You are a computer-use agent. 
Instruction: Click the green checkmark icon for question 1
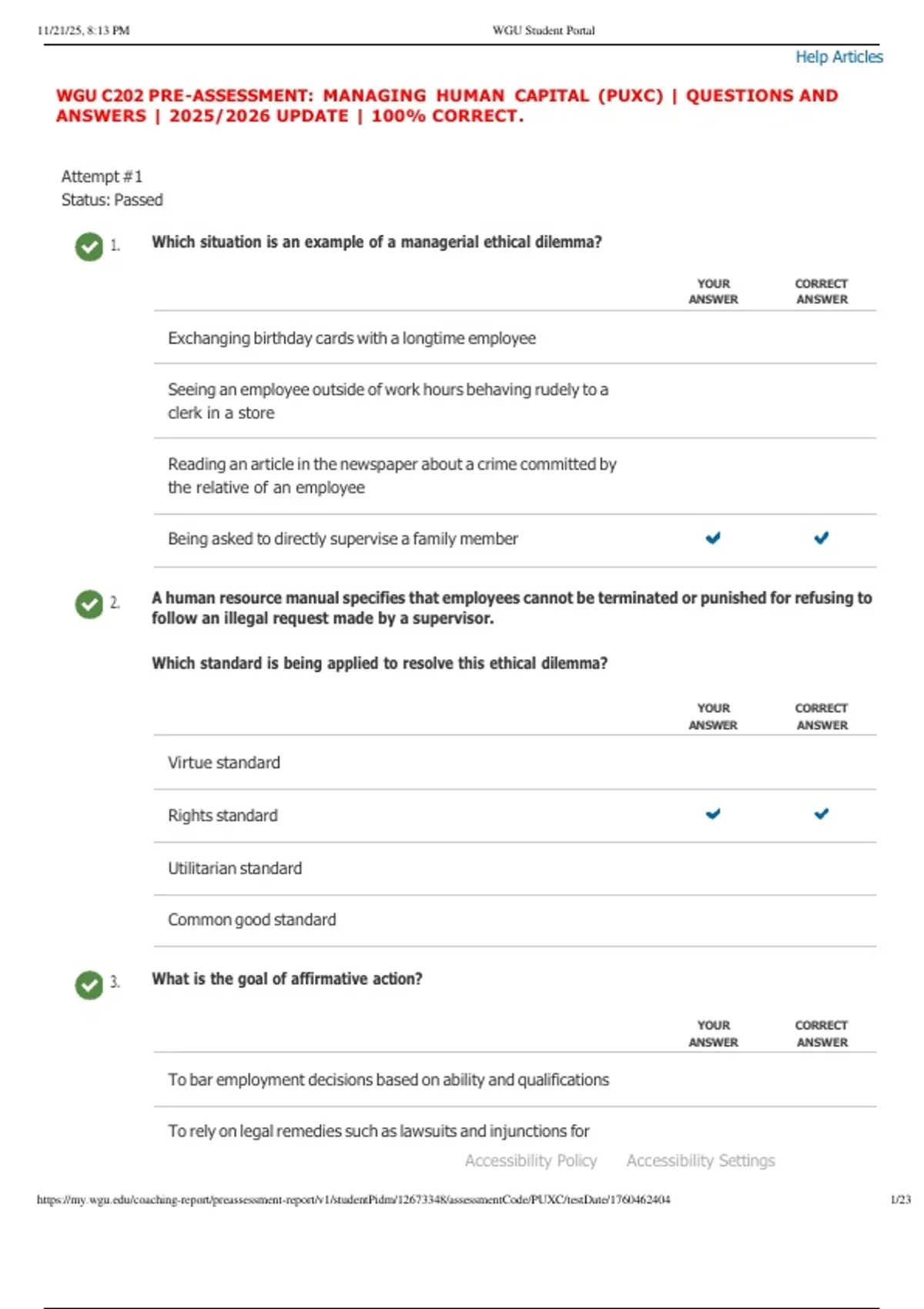89,246
